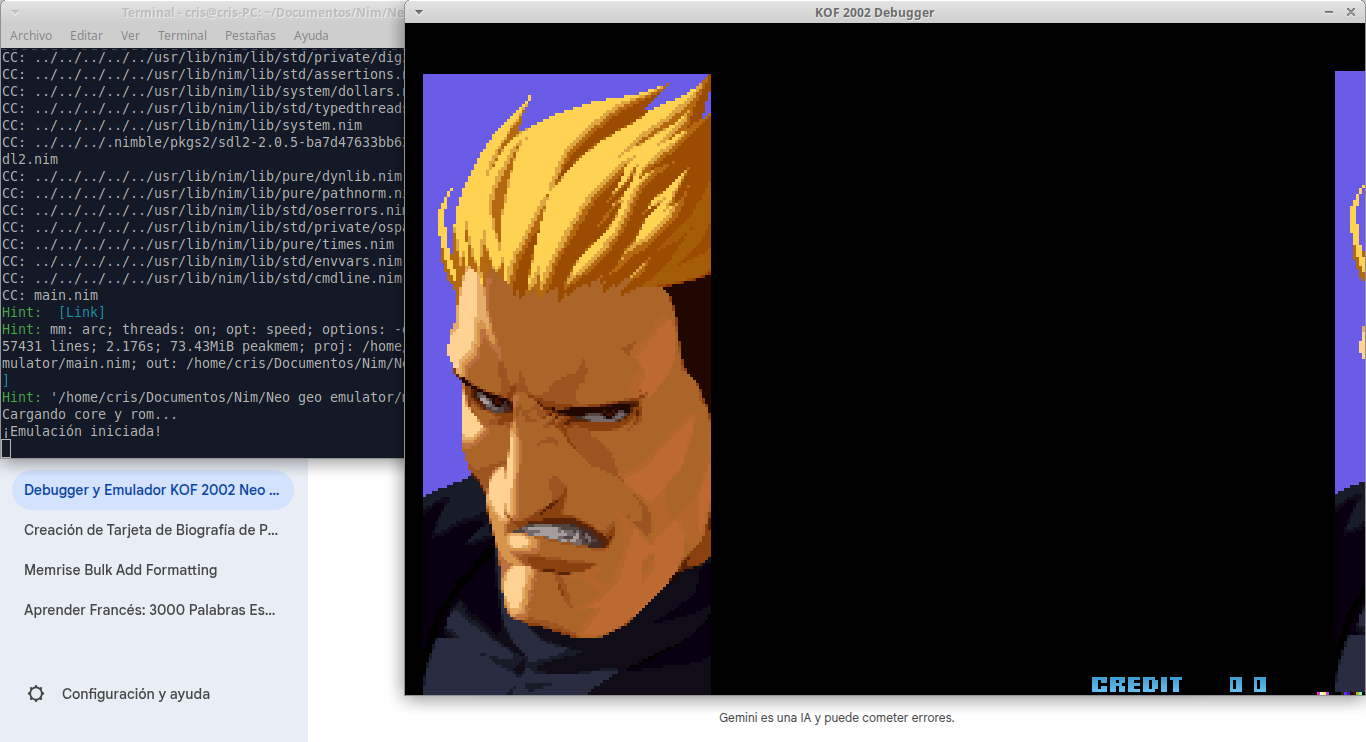
Task: Click the 'Hint: [Link]' line in Terminal
Action: click(x=53, y=312)
